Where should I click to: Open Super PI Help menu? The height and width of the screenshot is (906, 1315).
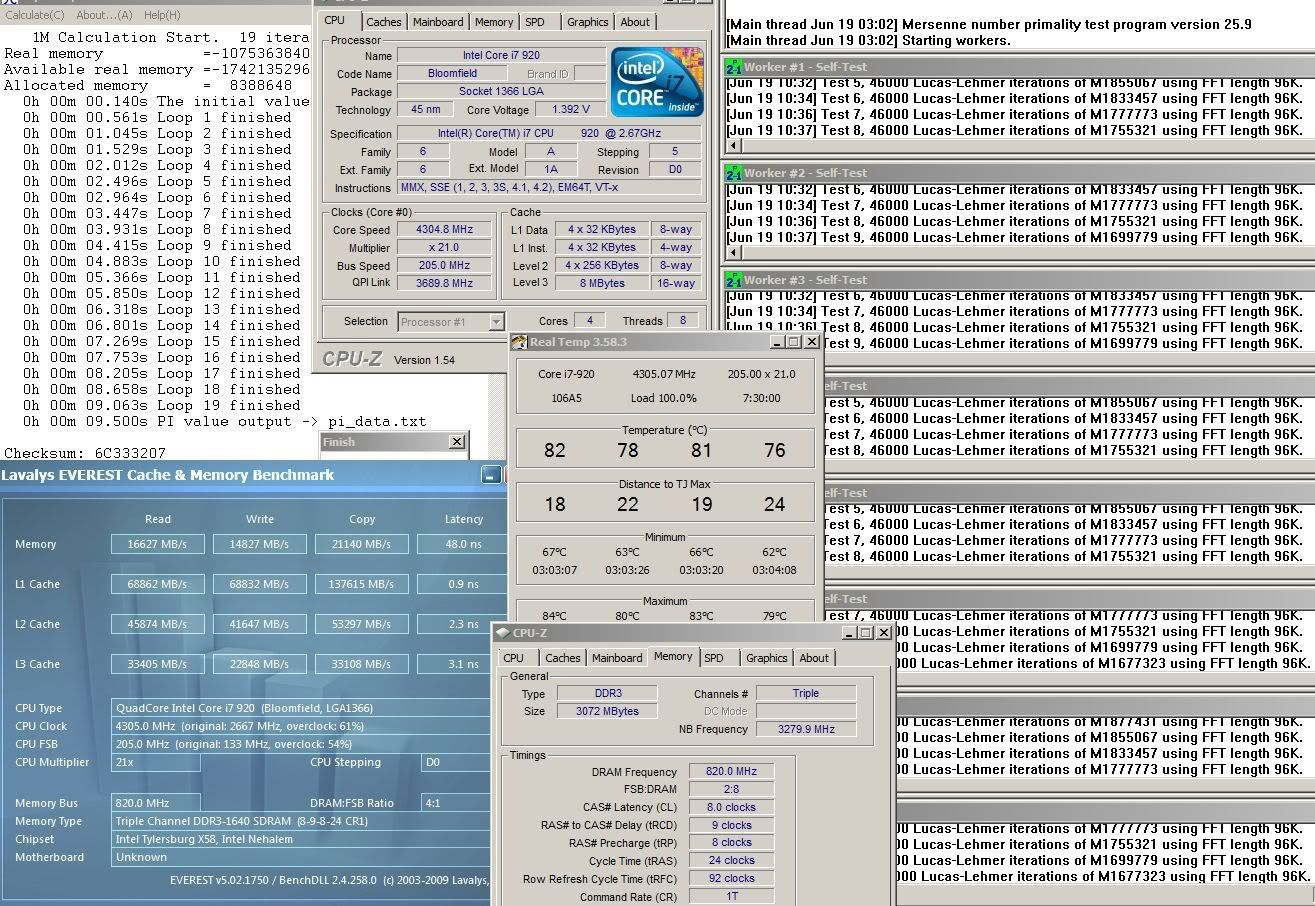coord(162,15)
